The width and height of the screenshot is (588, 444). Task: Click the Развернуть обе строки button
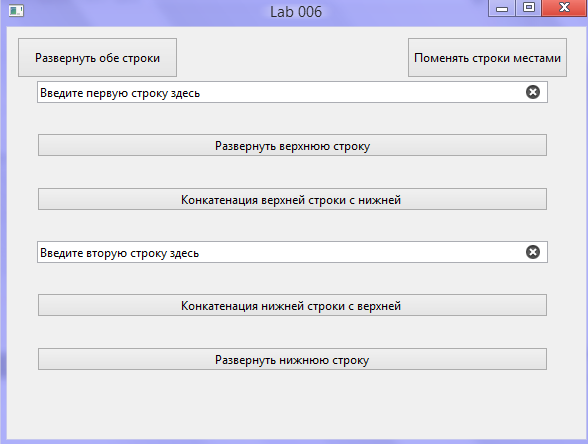tap(98, 58)
